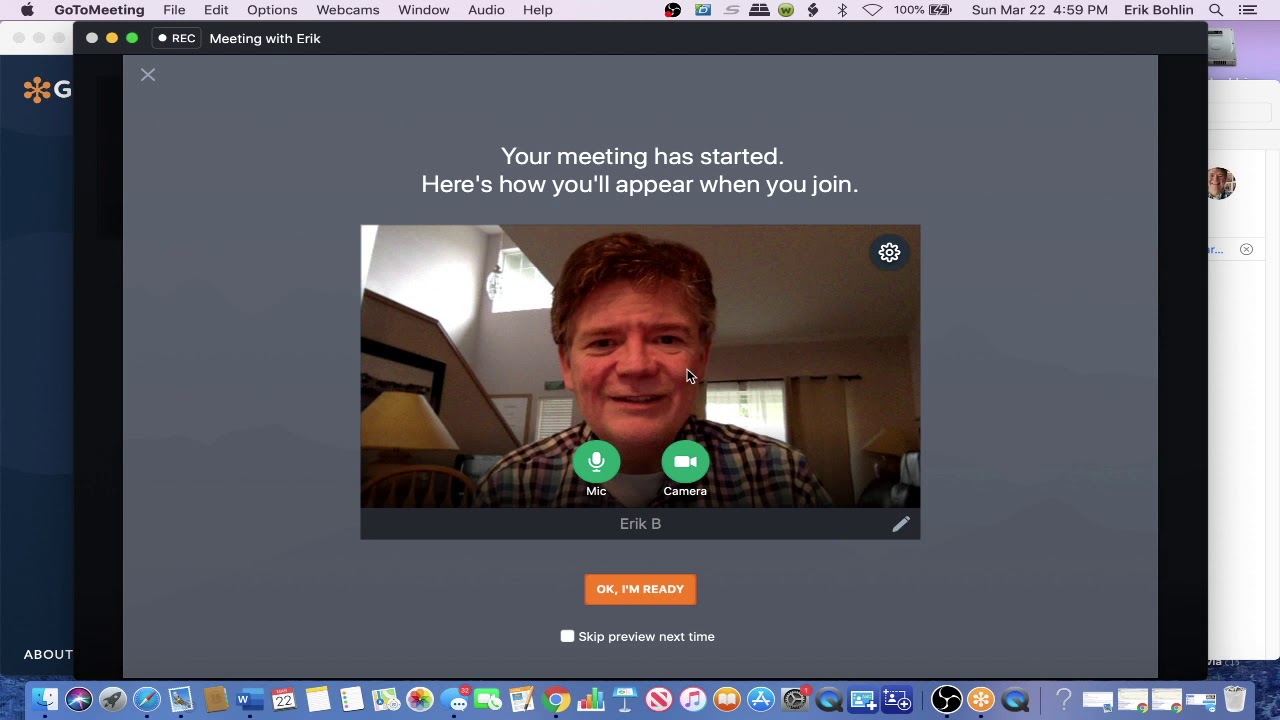Open Google Chrome in the Dock
The image size is (1280, 720).
557,700
